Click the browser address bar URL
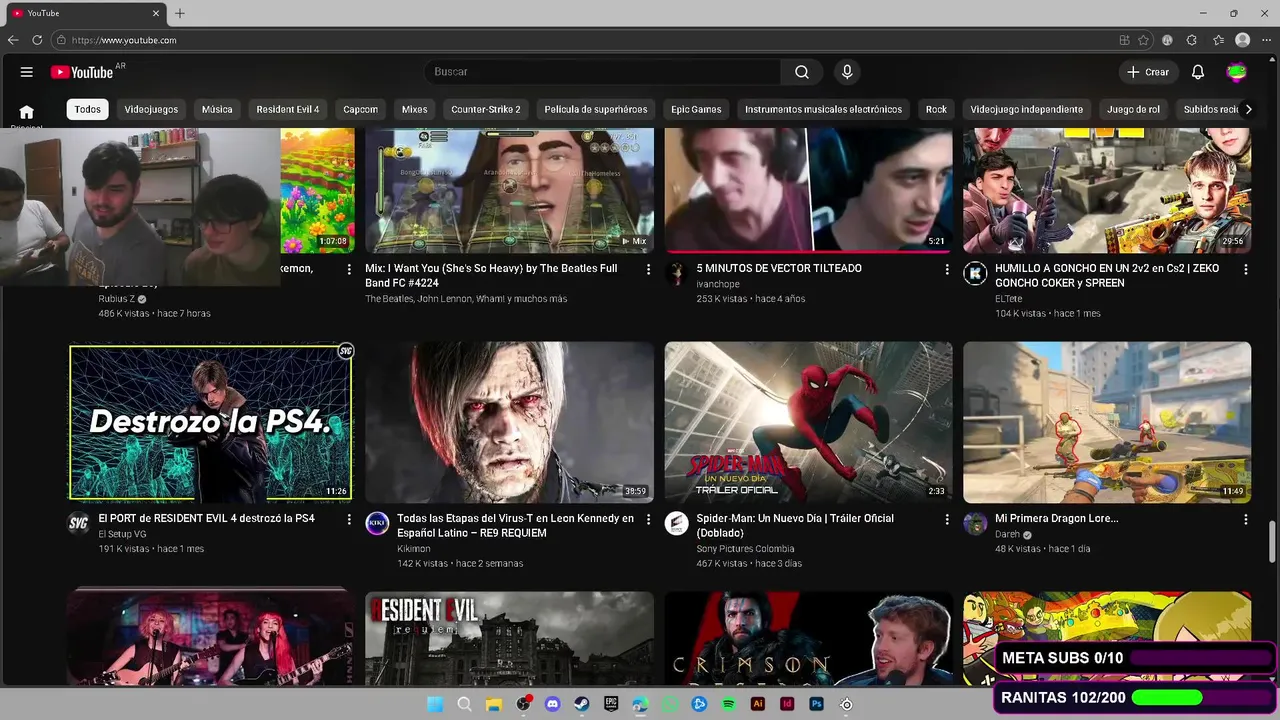The width and height of the screenshot is (1280, 720). click(124, 40)
